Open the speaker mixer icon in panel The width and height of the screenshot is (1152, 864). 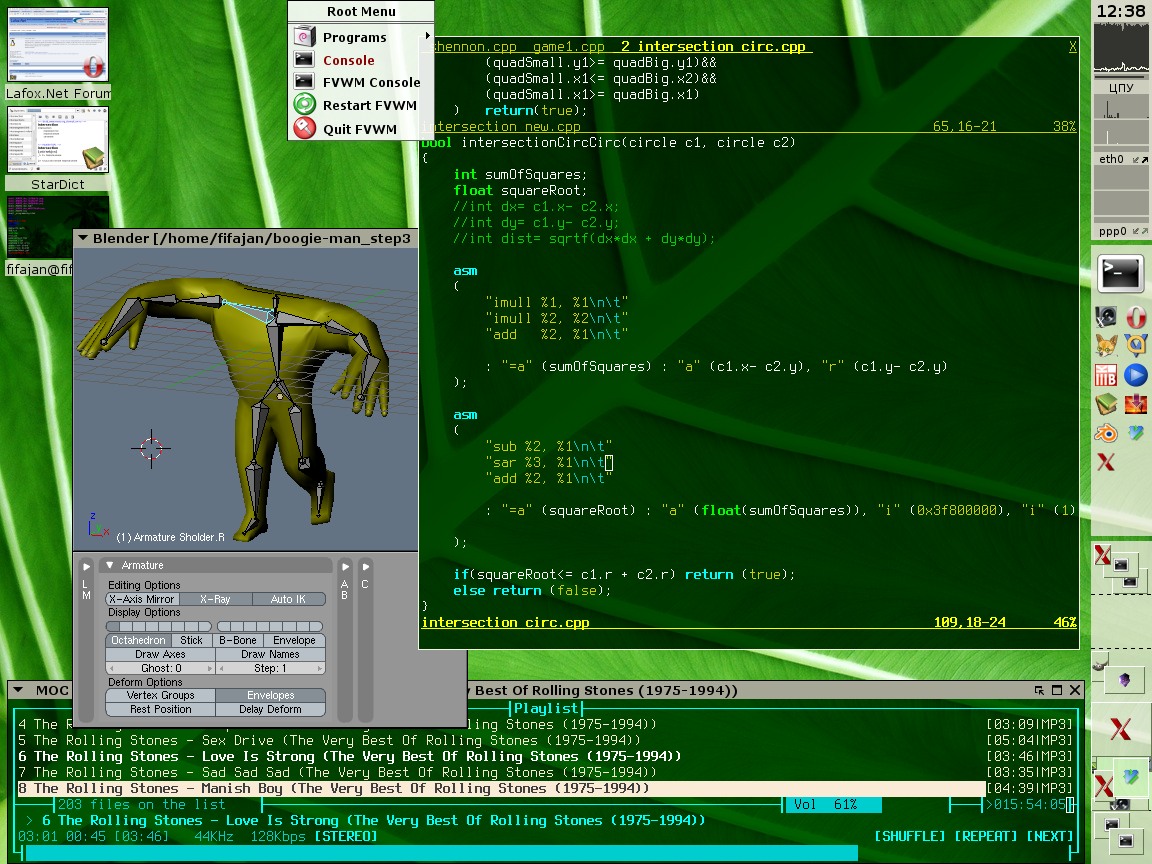click(1106, 317)
